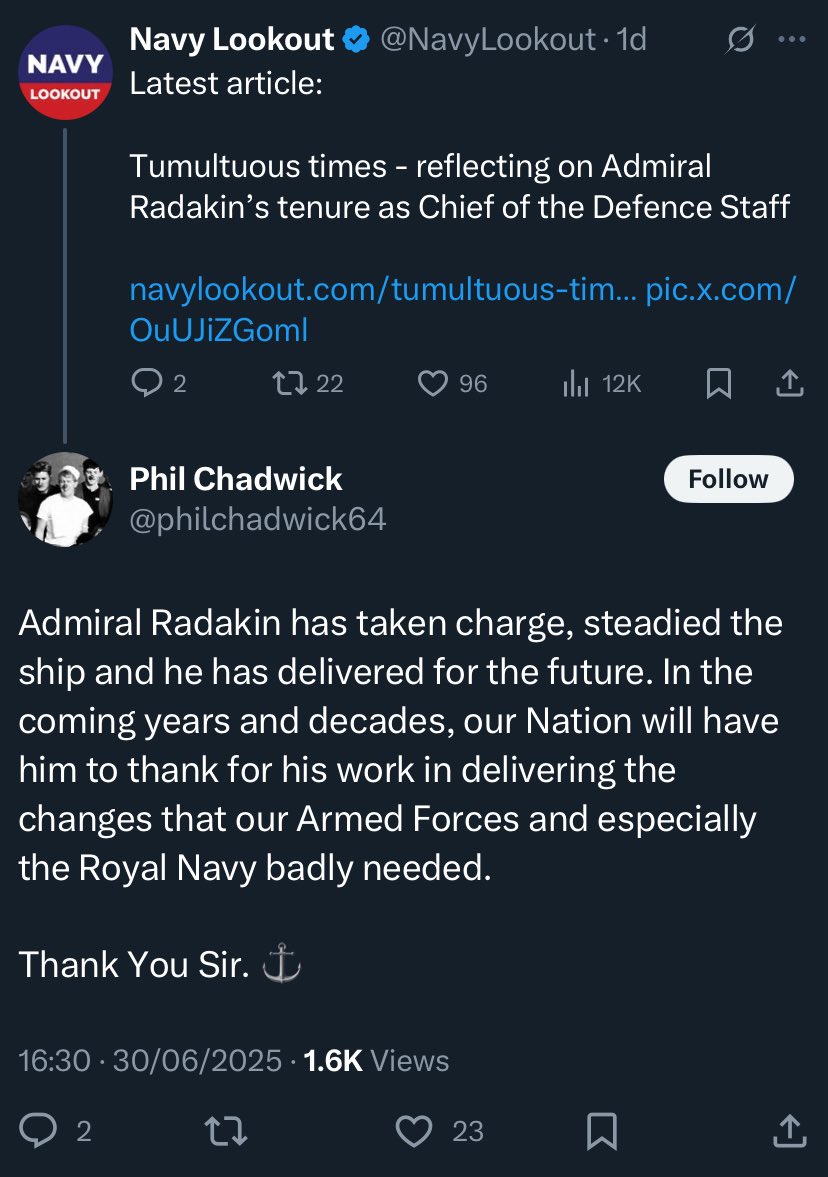
Task: Bookmark the Navy Lookout post
Action: tap(718, 383)
